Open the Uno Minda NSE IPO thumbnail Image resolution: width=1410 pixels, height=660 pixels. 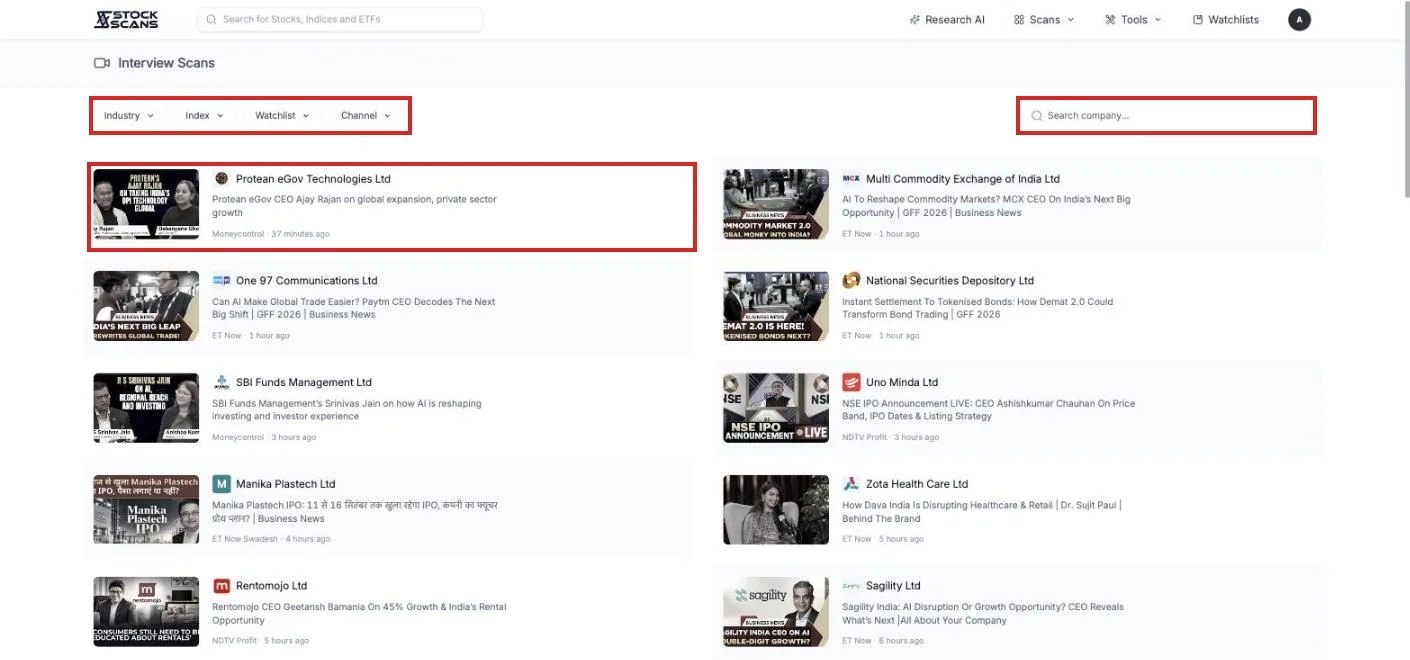(776, 408)
